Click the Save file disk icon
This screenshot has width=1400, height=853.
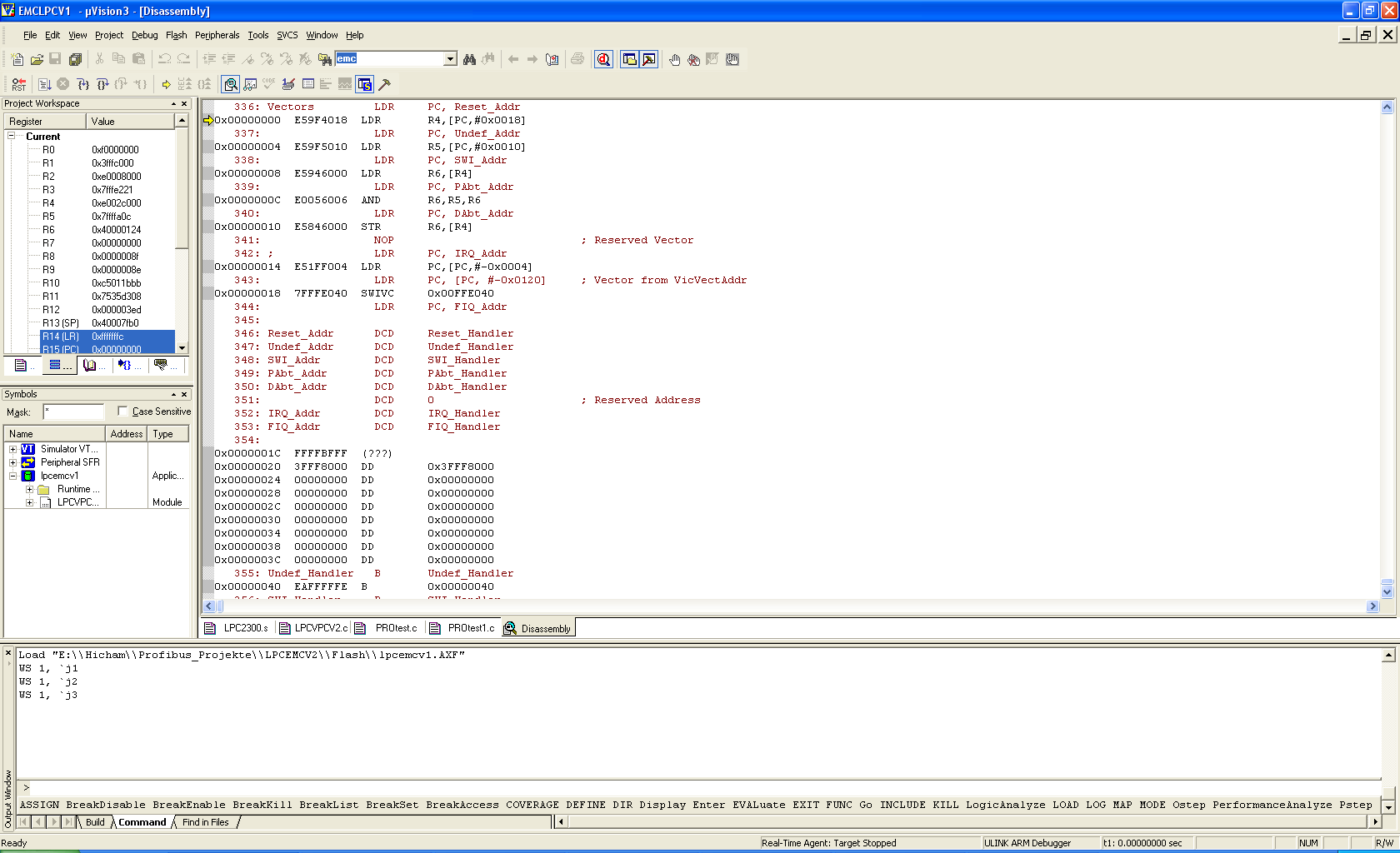(55, 59)
